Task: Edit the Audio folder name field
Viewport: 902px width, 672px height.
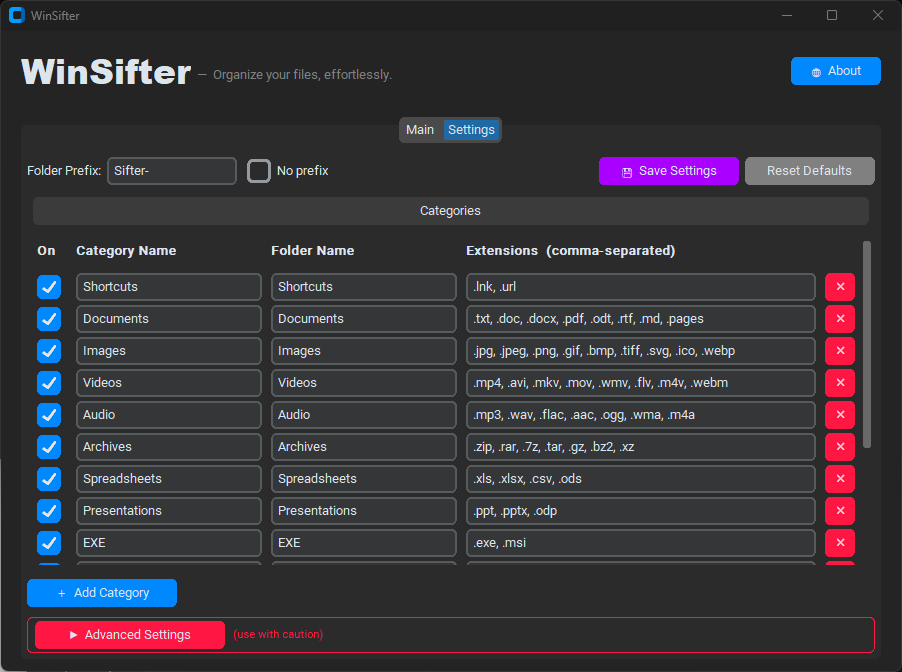Action: click(364, 415)
